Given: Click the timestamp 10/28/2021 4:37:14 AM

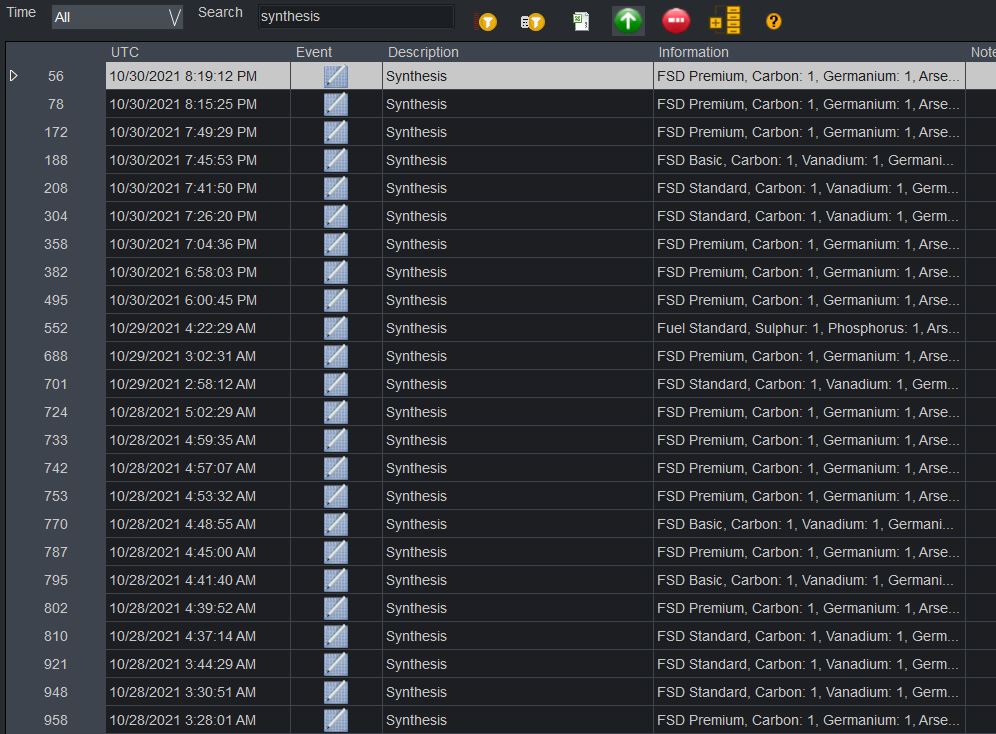Looking at the screenshot, I should click(183, 636).
